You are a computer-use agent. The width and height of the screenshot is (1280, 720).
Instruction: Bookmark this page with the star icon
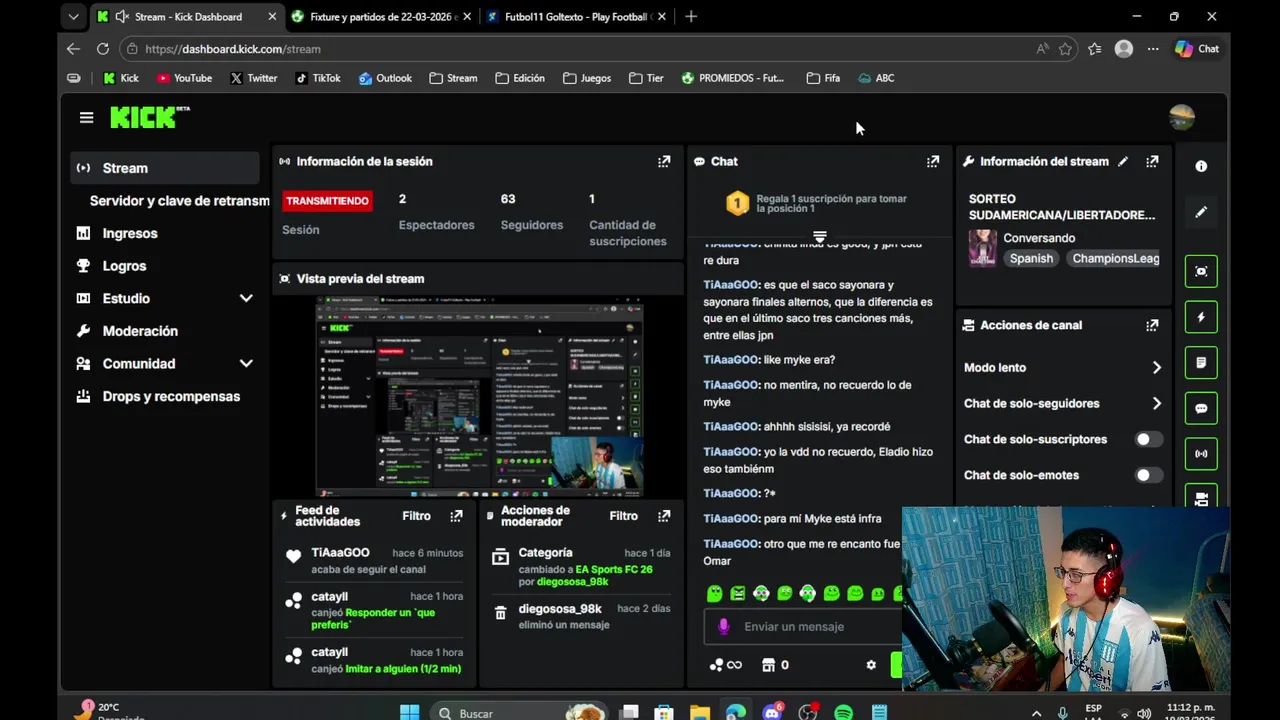tap(1066, 49)
